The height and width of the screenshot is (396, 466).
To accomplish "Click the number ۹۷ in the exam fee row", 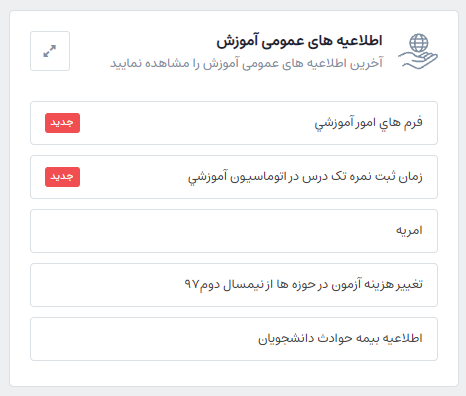I will coord(192,284).
